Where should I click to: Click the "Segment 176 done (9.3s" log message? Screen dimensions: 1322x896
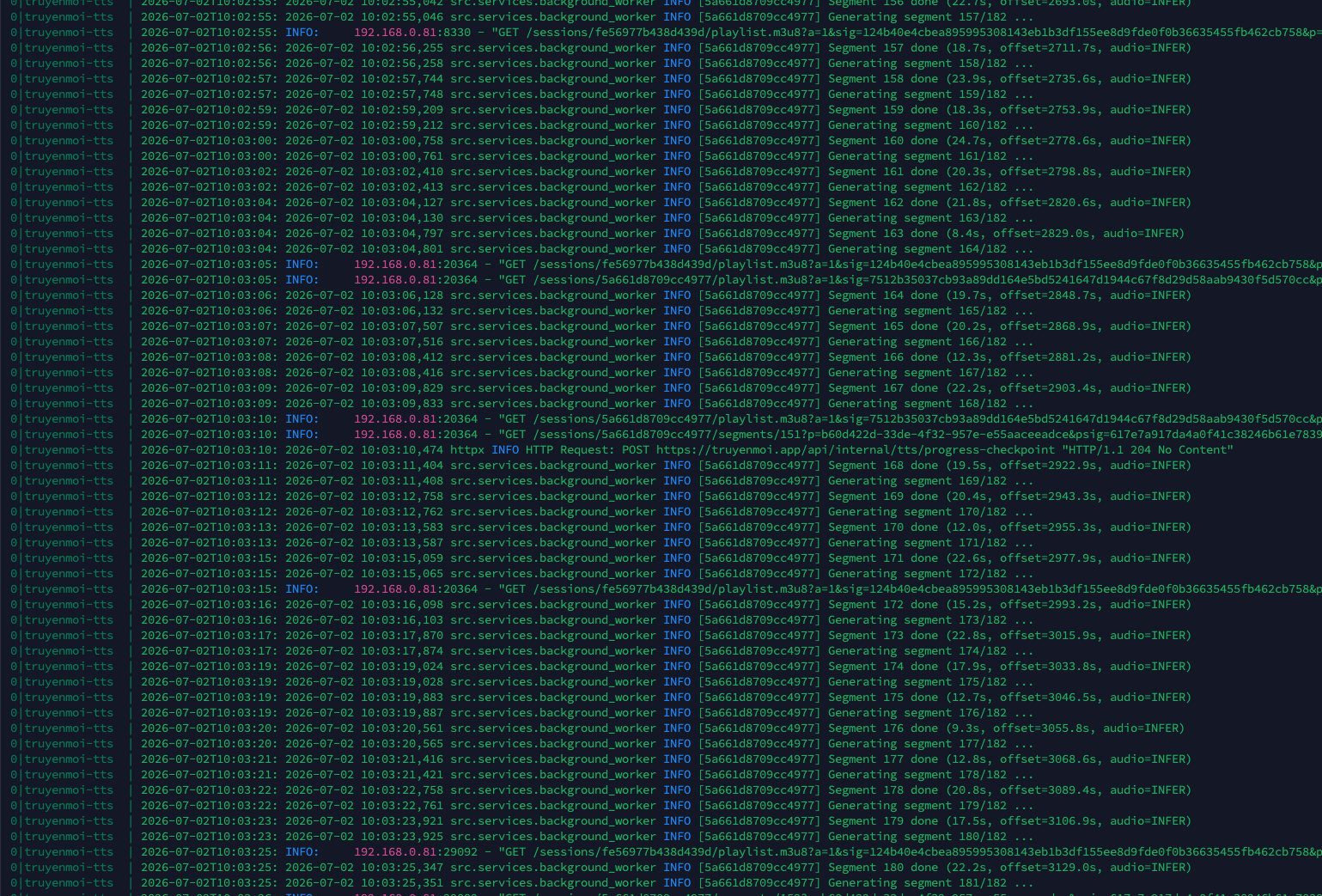click(904, 728)
